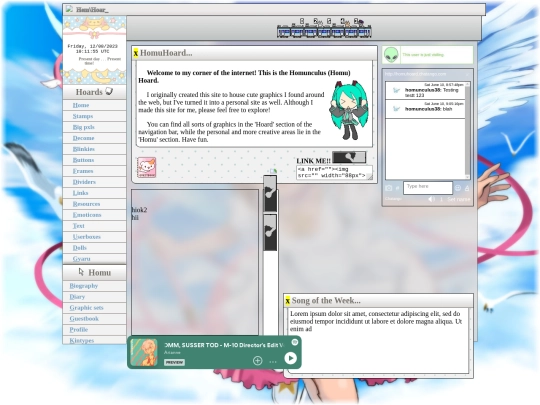This screenshot has width=540, height=405.
Task: Open the Gyaru page
Action: pyautogui.click(x=82, y=259)
